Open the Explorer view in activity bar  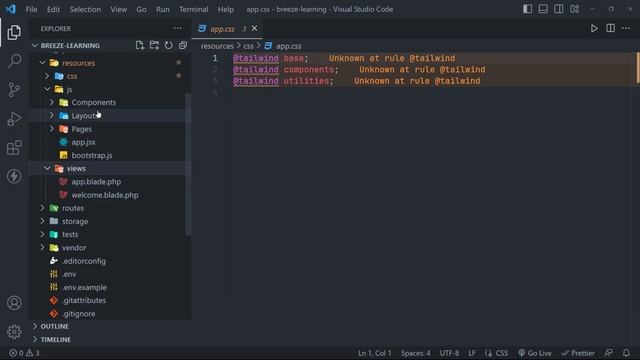click(14, 32)
